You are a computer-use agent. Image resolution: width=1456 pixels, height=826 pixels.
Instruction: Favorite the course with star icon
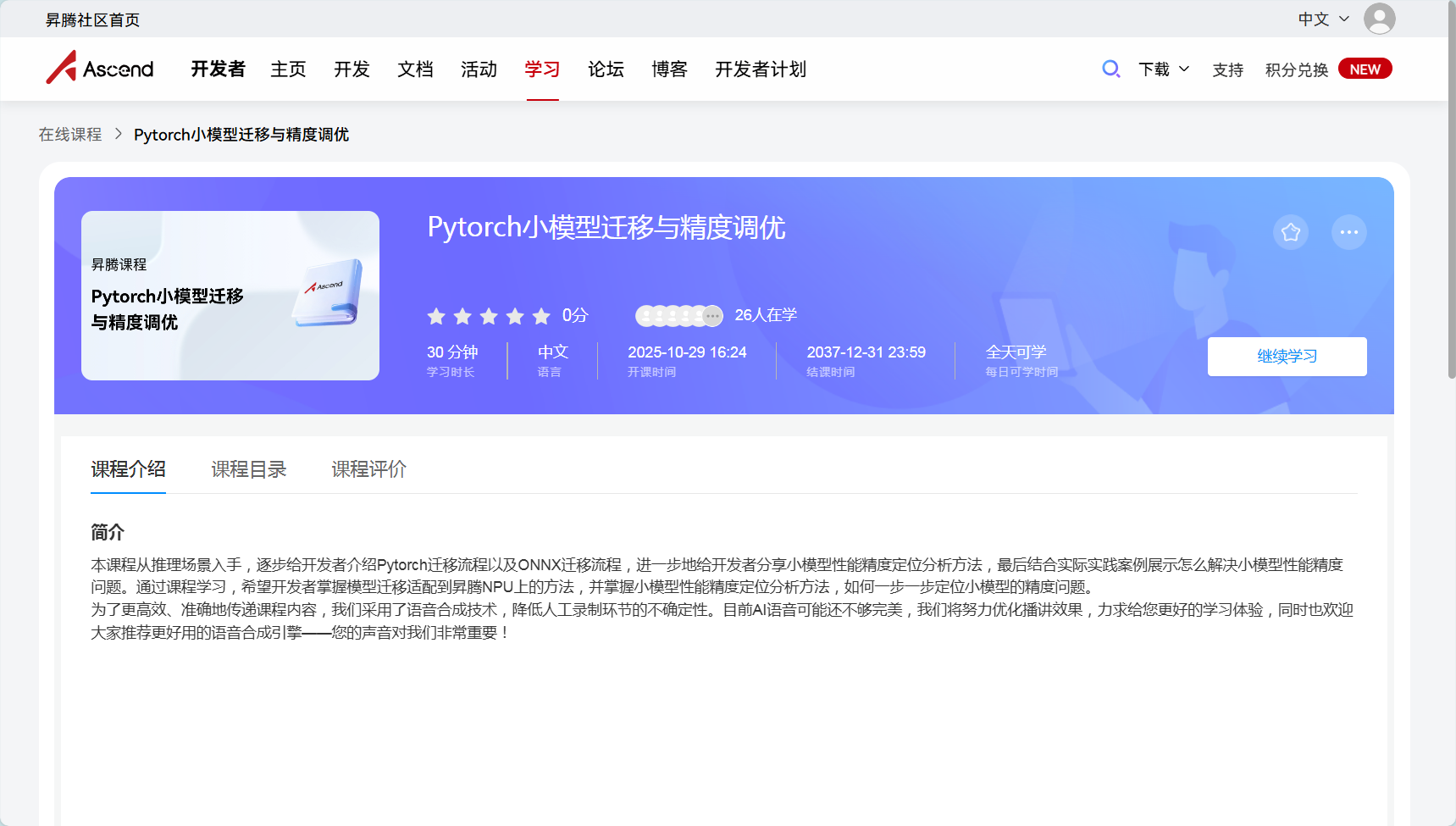1290,232
